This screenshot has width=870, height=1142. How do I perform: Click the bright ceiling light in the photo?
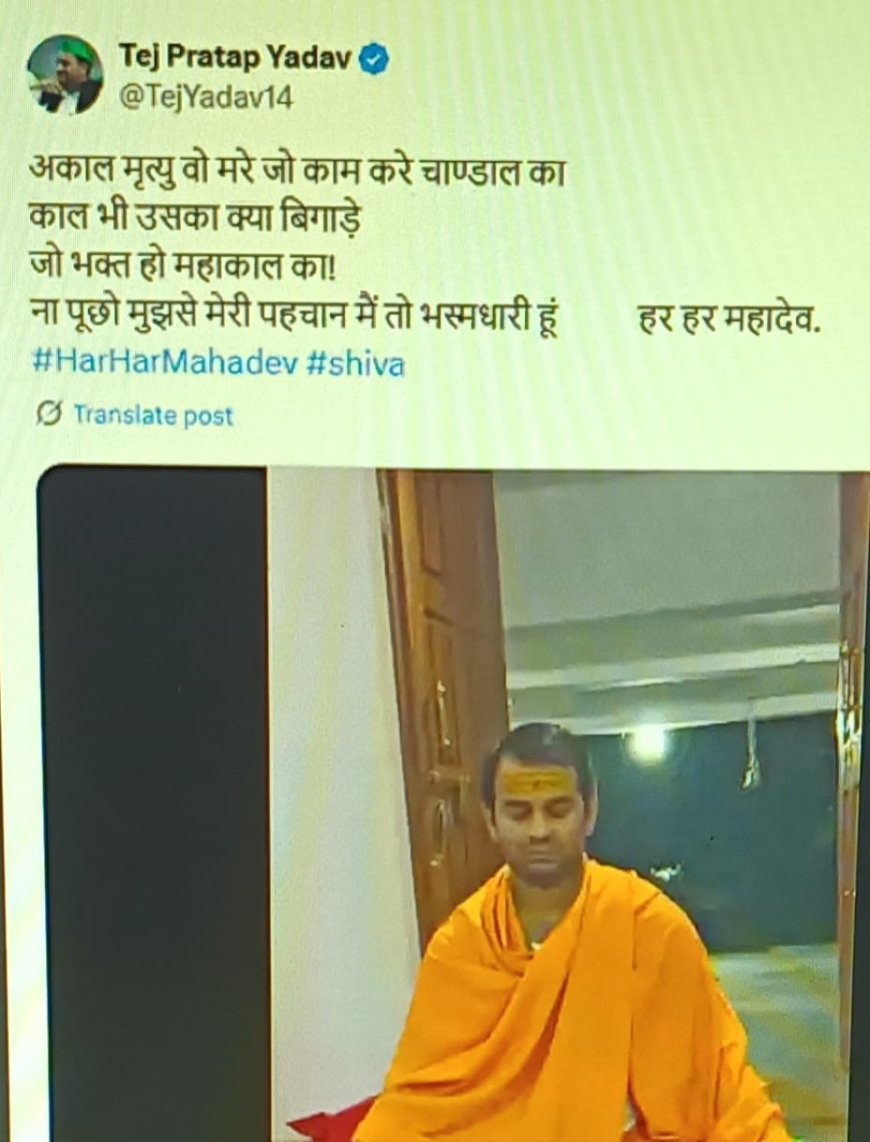(x=646, y=743)
